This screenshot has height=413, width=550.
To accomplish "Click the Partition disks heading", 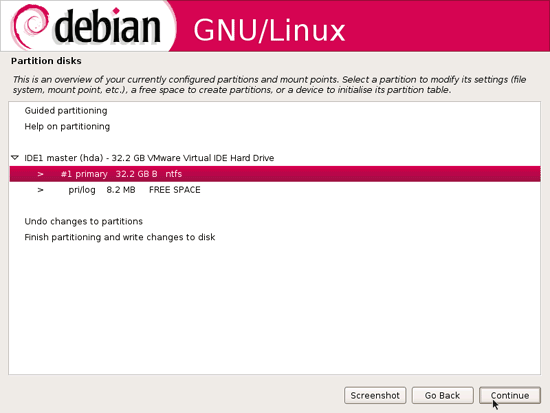I will point(46,61).
